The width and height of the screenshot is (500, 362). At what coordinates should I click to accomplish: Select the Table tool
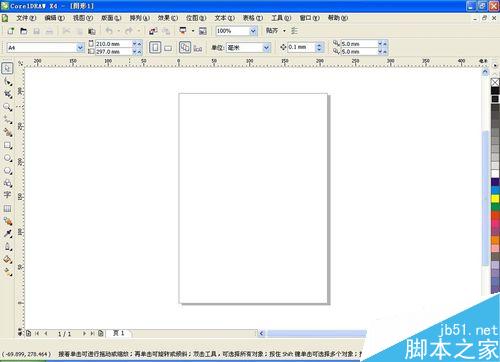point(7,209)
